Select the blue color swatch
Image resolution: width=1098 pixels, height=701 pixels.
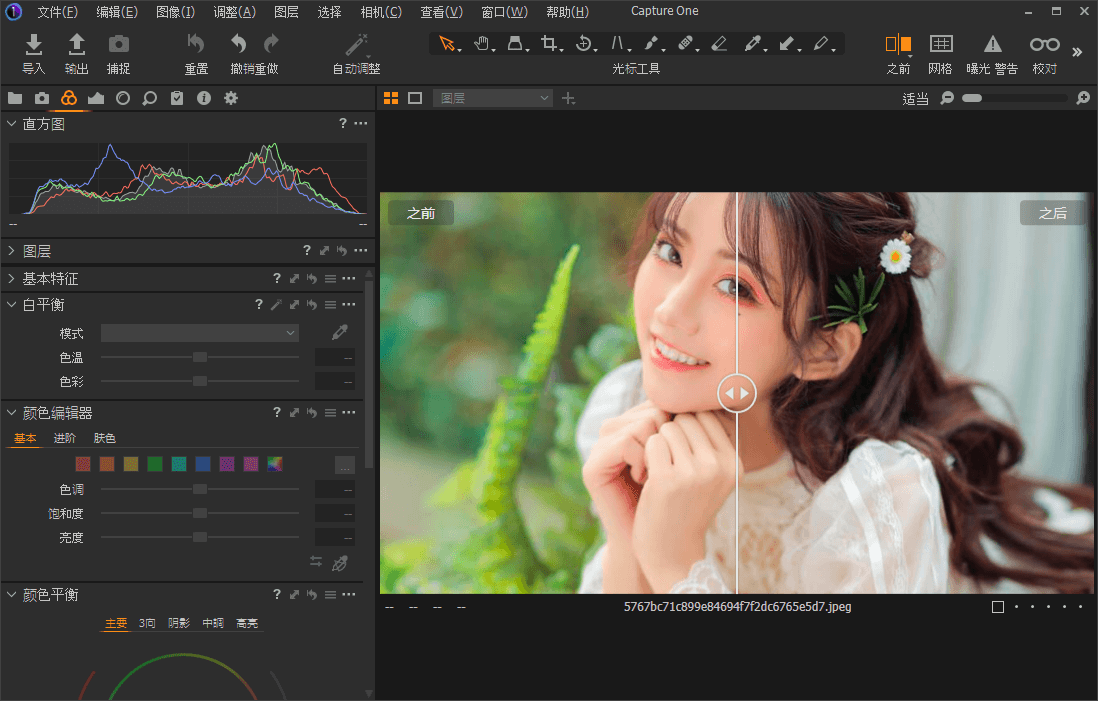(x=203, y=464)
